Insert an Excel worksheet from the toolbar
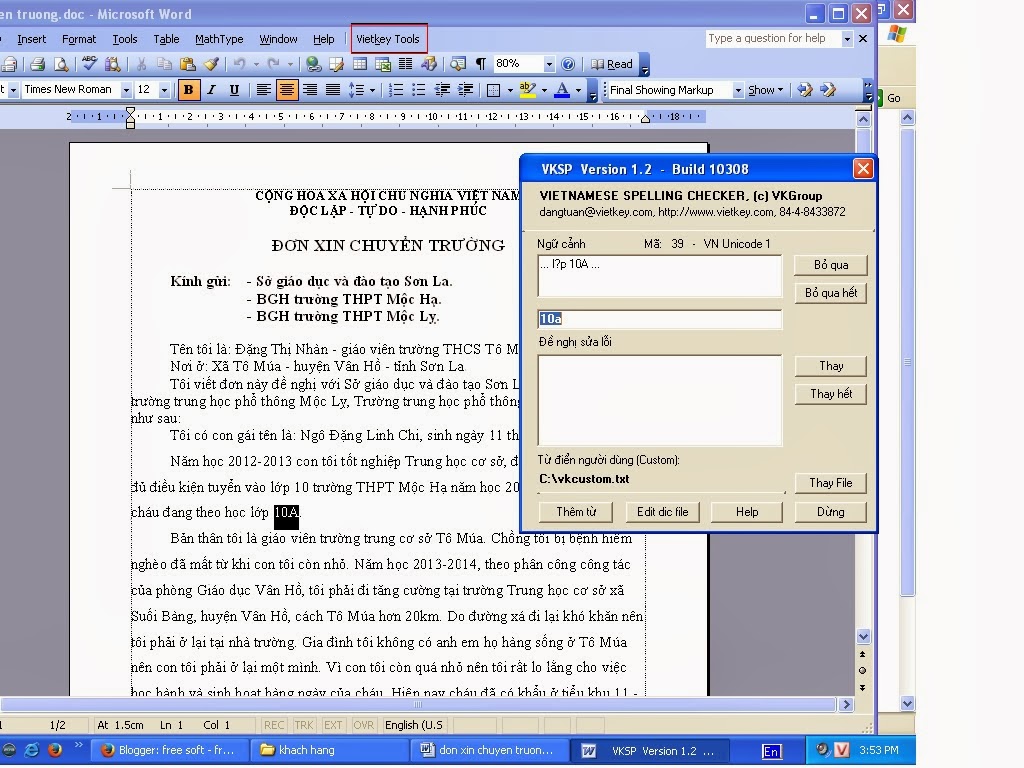The height and width of the screenshot is (768, 1024). point(383,64)
